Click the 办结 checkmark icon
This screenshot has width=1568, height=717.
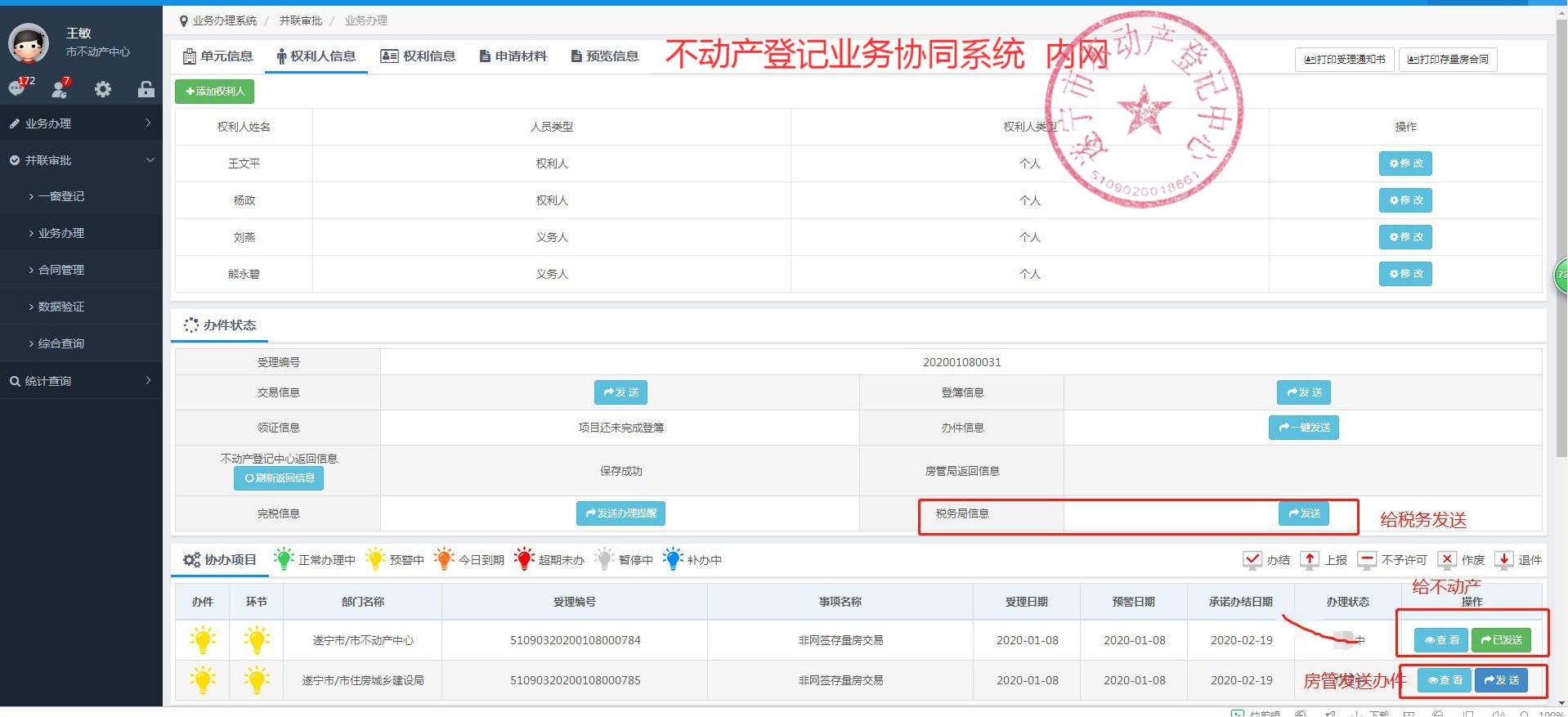click(1252, 560)
